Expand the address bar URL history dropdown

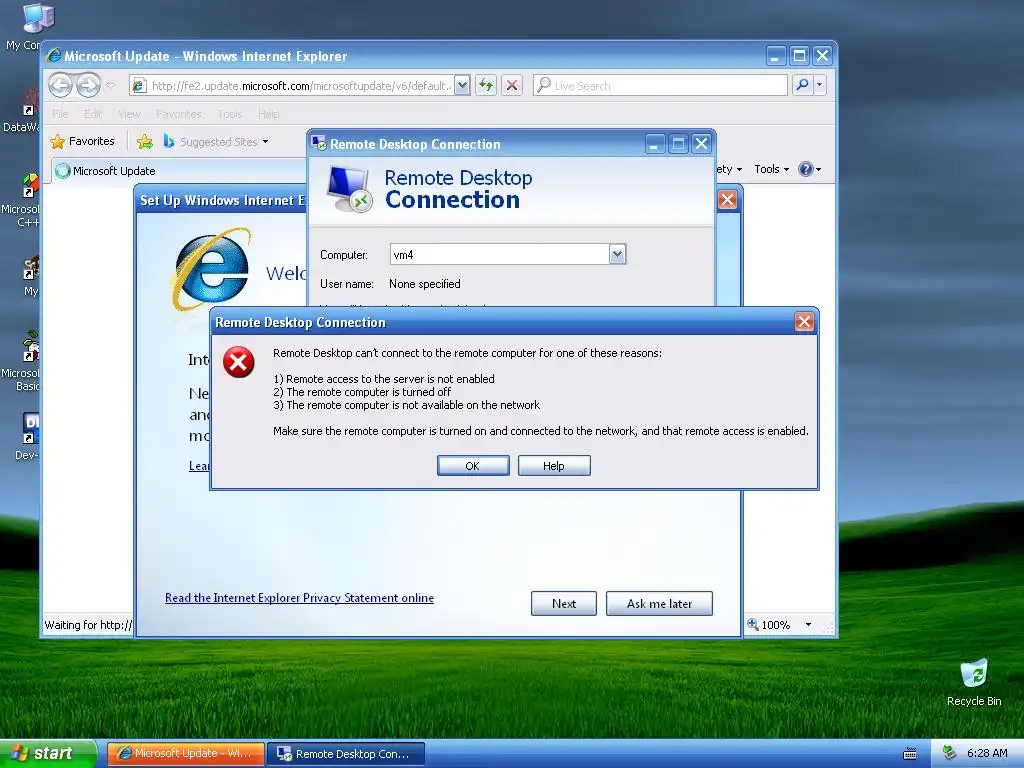point(462,86)
